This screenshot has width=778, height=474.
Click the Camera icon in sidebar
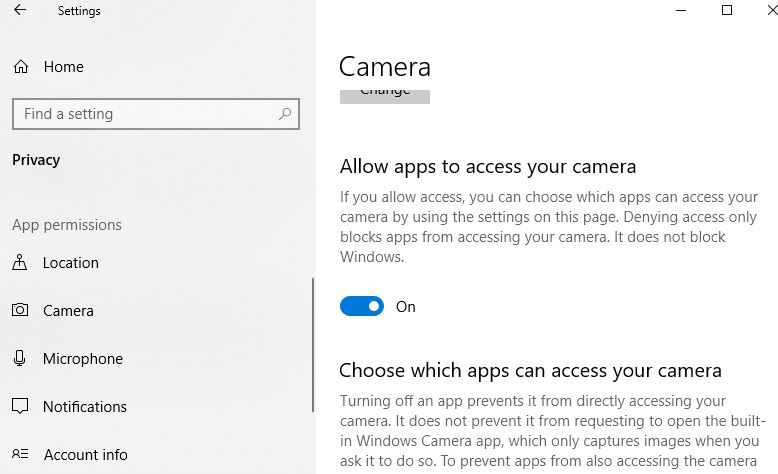click(x=20, y=311)
